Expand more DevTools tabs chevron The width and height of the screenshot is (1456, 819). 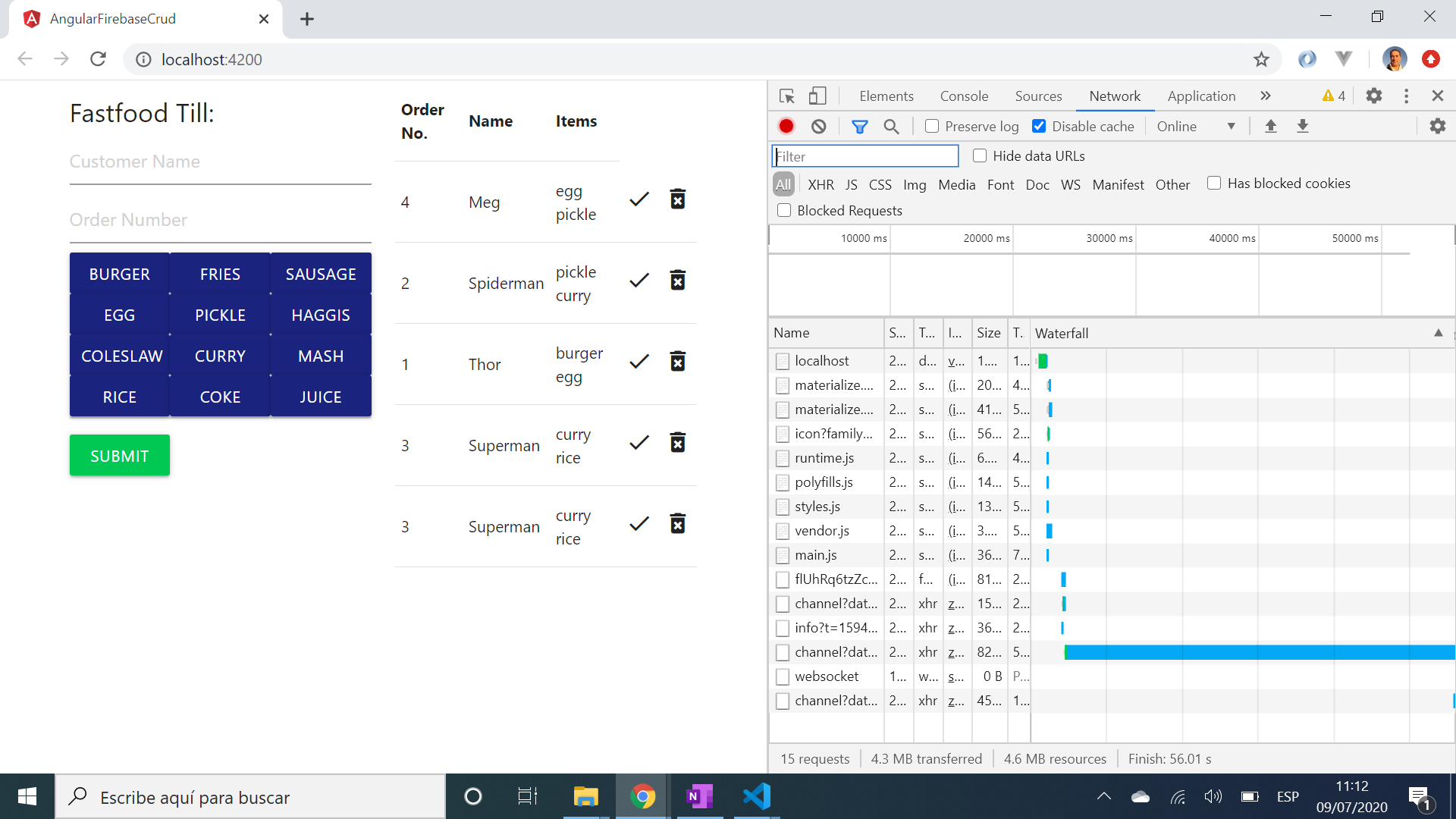coord(1265,96)
